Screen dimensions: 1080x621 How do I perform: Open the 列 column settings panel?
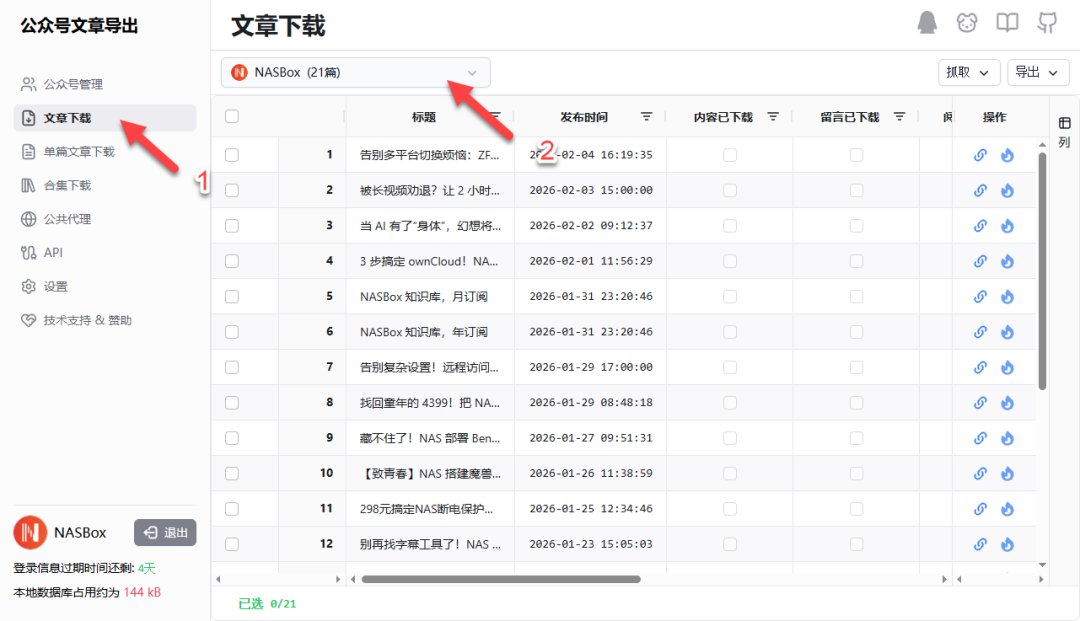[1064, 126]
